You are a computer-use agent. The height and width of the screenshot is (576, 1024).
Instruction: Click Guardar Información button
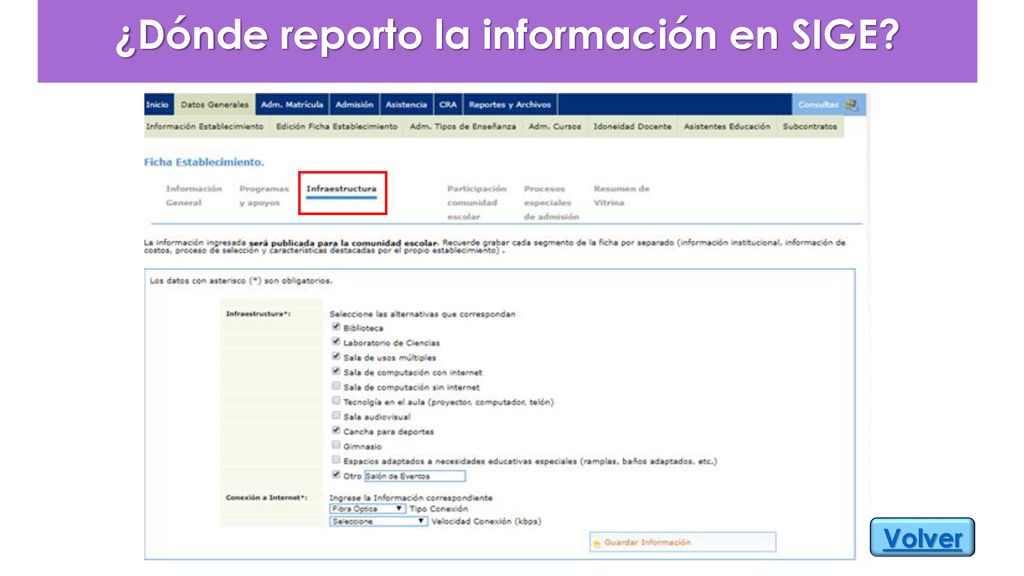[x=682, y=542]
